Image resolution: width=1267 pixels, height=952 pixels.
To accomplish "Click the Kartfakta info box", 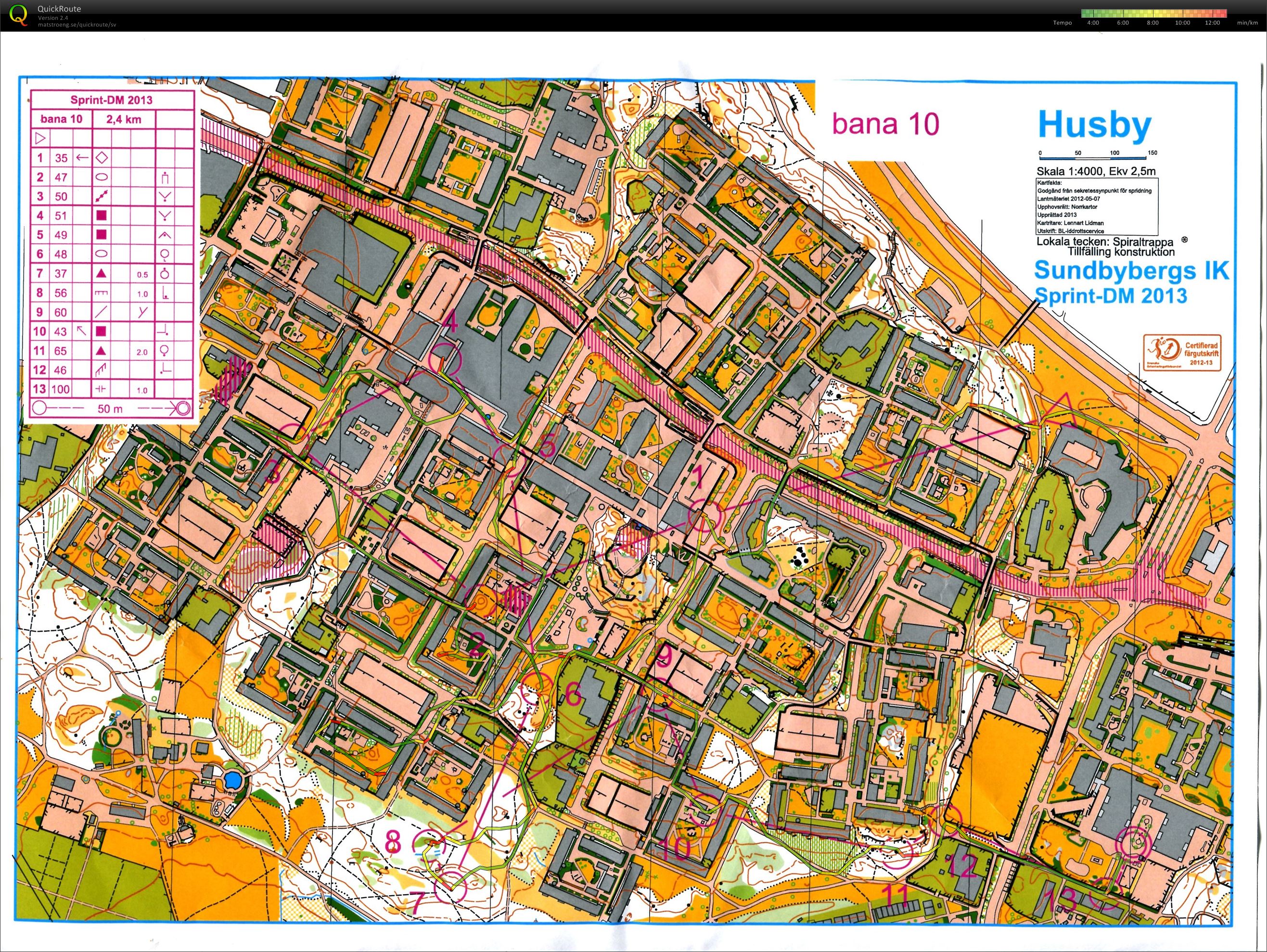I will pos(1097,207).
